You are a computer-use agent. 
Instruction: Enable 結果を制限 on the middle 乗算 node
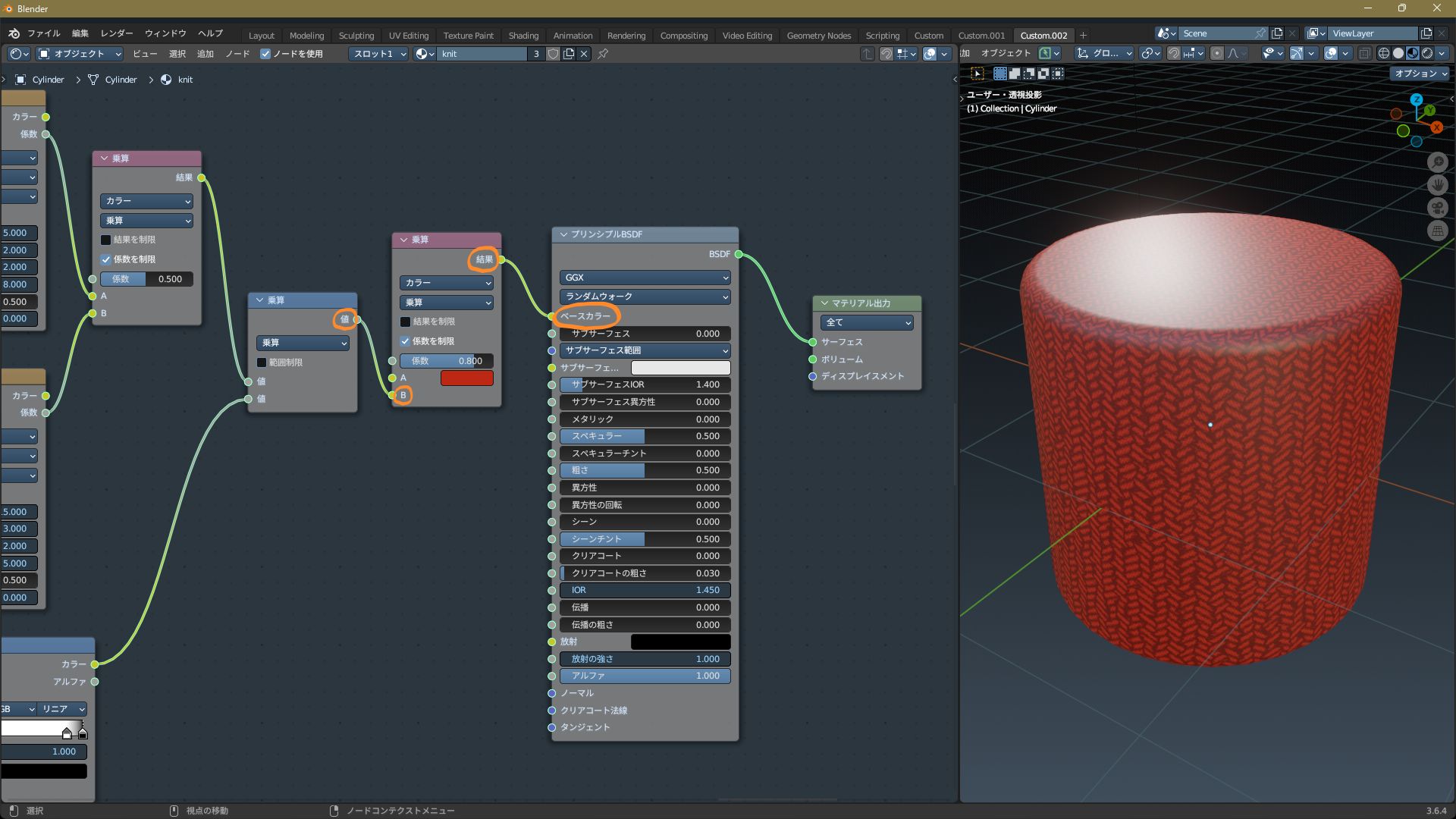click(x=406, y=322)
